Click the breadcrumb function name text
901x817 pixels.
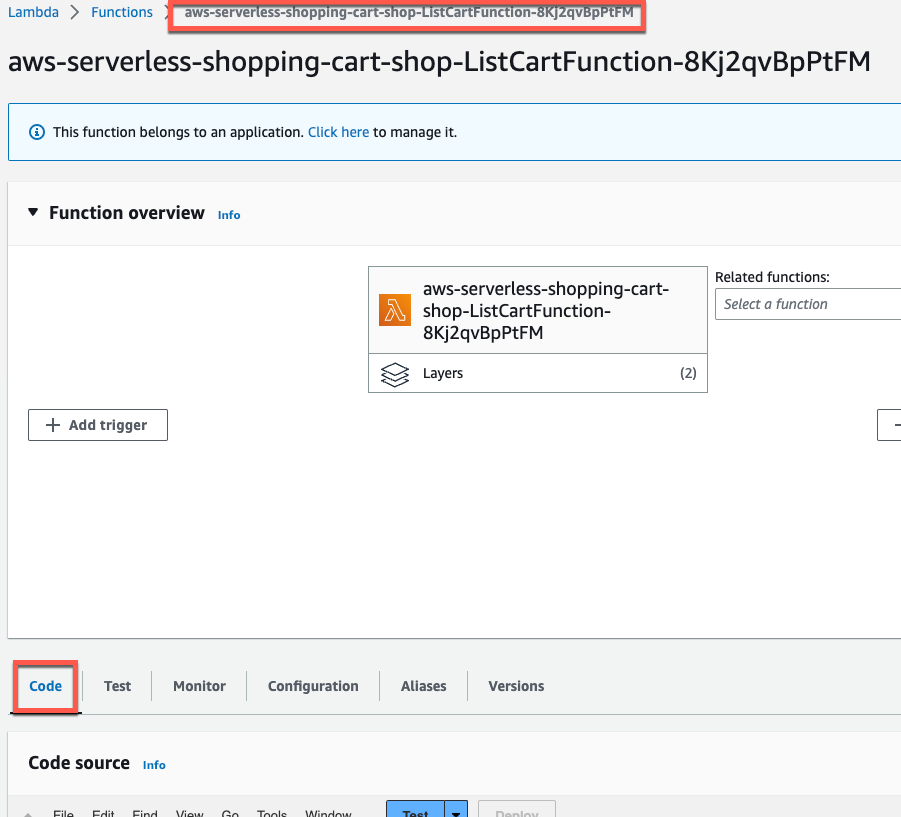[409, 12]
